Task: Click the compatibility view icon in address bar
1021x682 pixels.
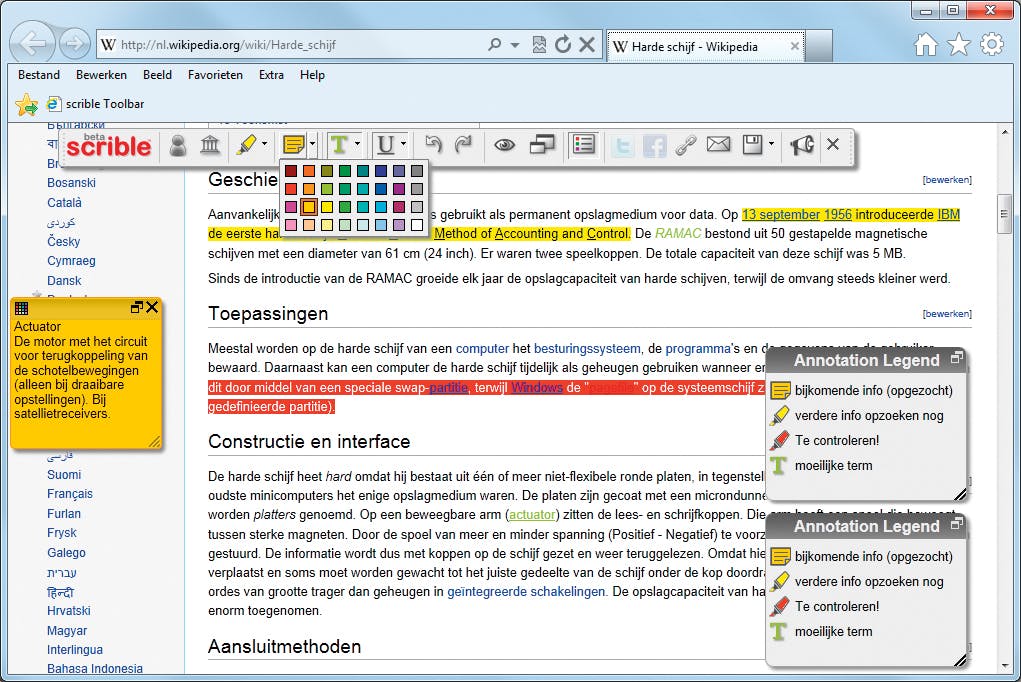Action: [539, 44]
